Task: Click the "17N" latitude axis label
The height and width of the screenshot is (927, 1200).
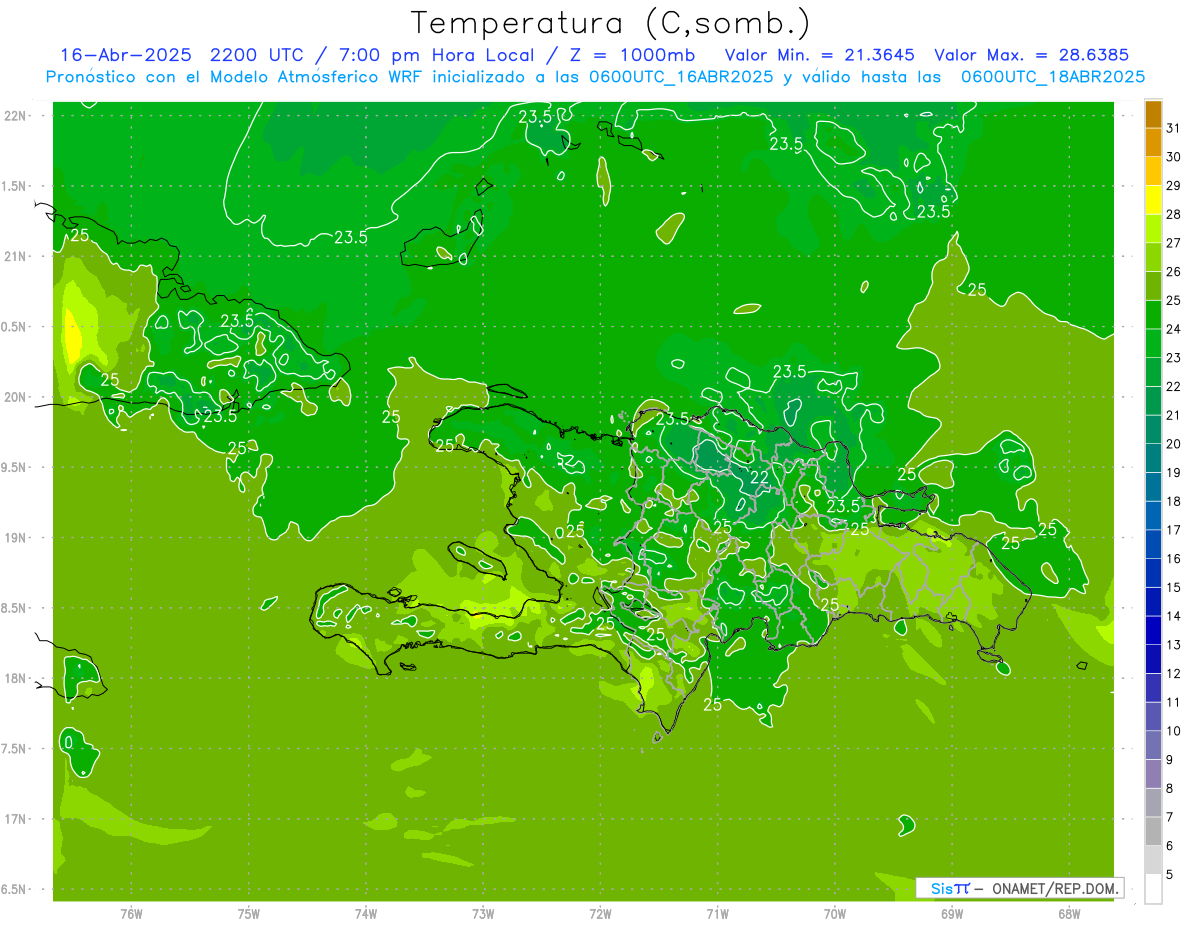Action: (x=14, y=819)
